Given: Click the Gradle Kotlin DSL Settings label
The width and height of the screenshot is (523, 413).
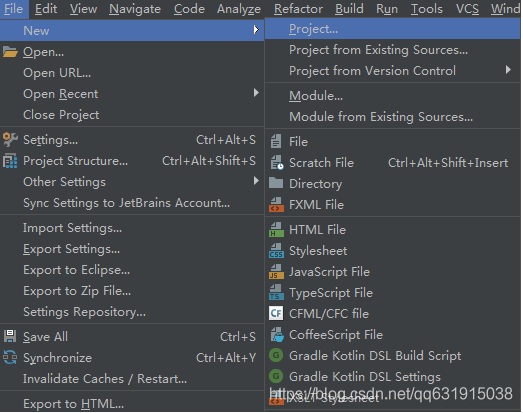Looking at the screenshot, I should click(x=365, y=377).
